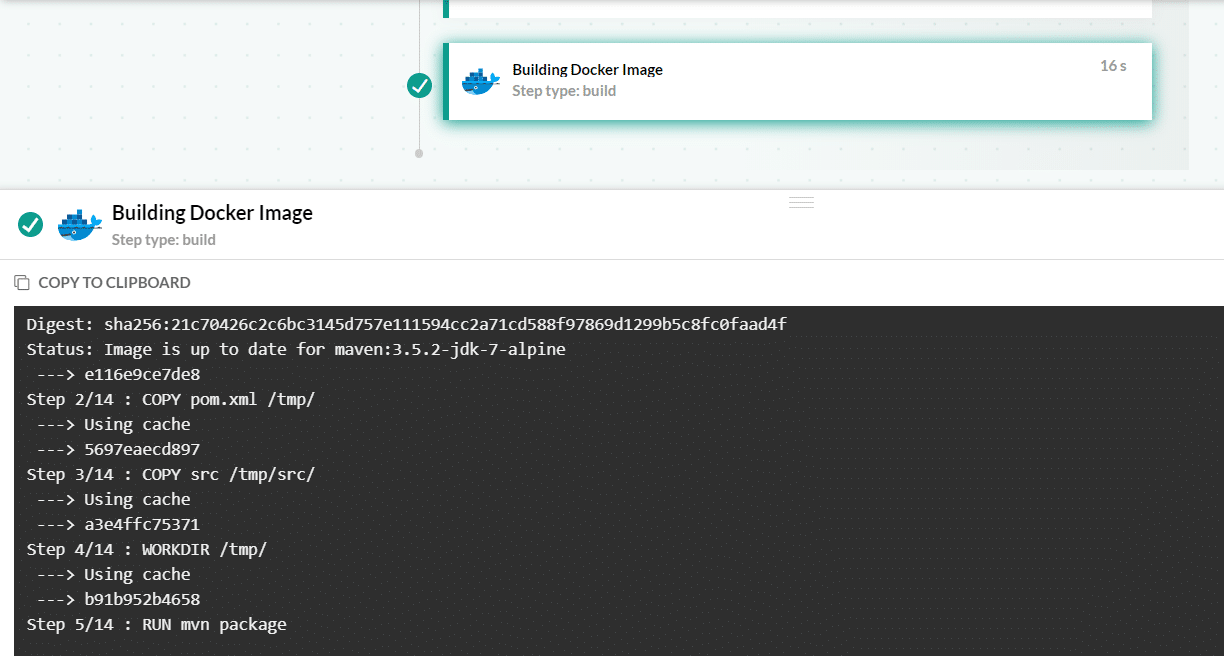Screen dimensions: 1224x656
Task: Click the 16 s duration label
Action: 1113,66
